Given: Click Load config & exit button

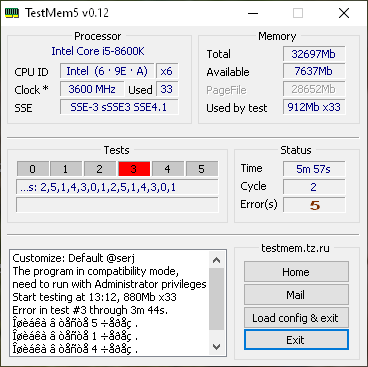Looking at the screenshot, I should pos(296,318).
